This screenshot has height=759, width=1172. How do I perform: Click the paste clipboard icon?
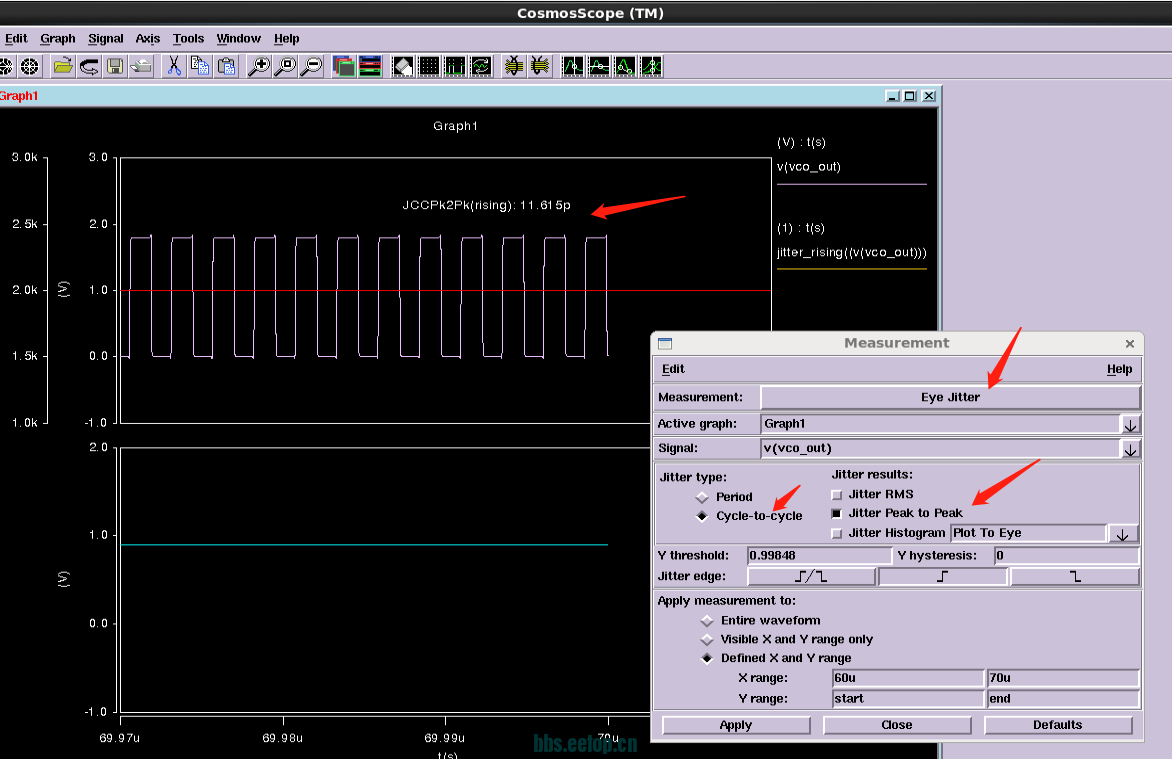227,67
